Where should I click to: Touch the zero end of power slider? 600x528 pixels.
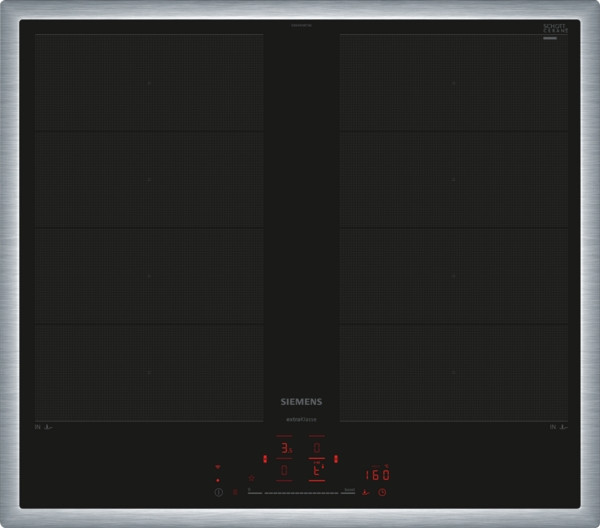pos(252,492)
